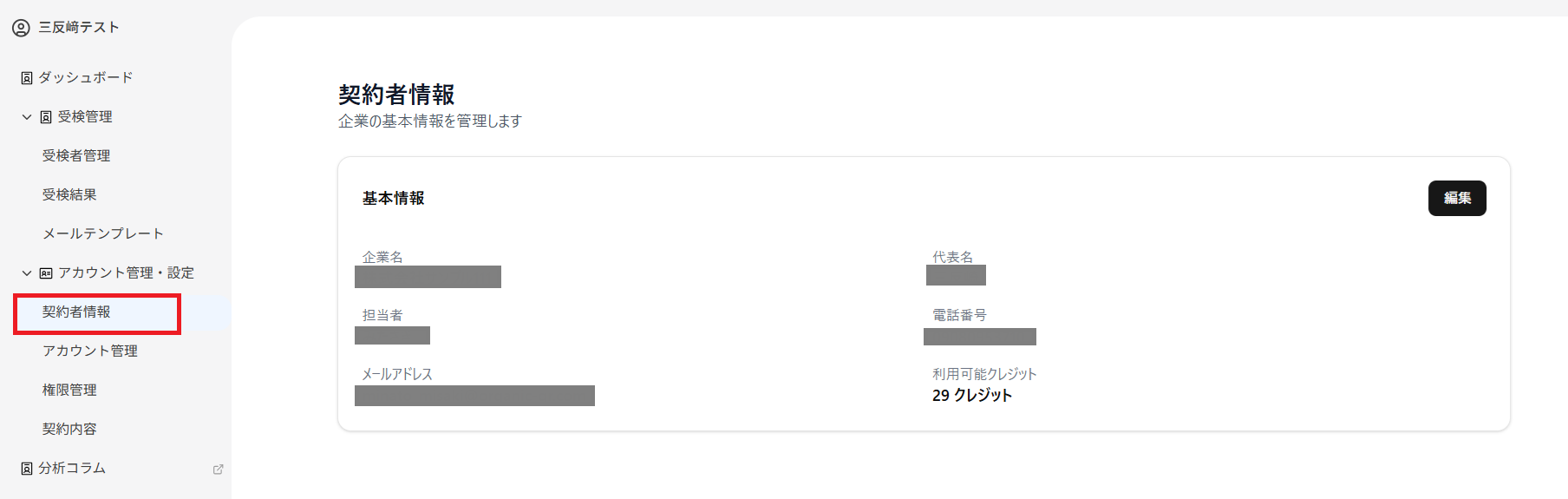1568x499 pixels.
Task: Click the 三反崎テスト account name
Action: [x=79, y=28]
